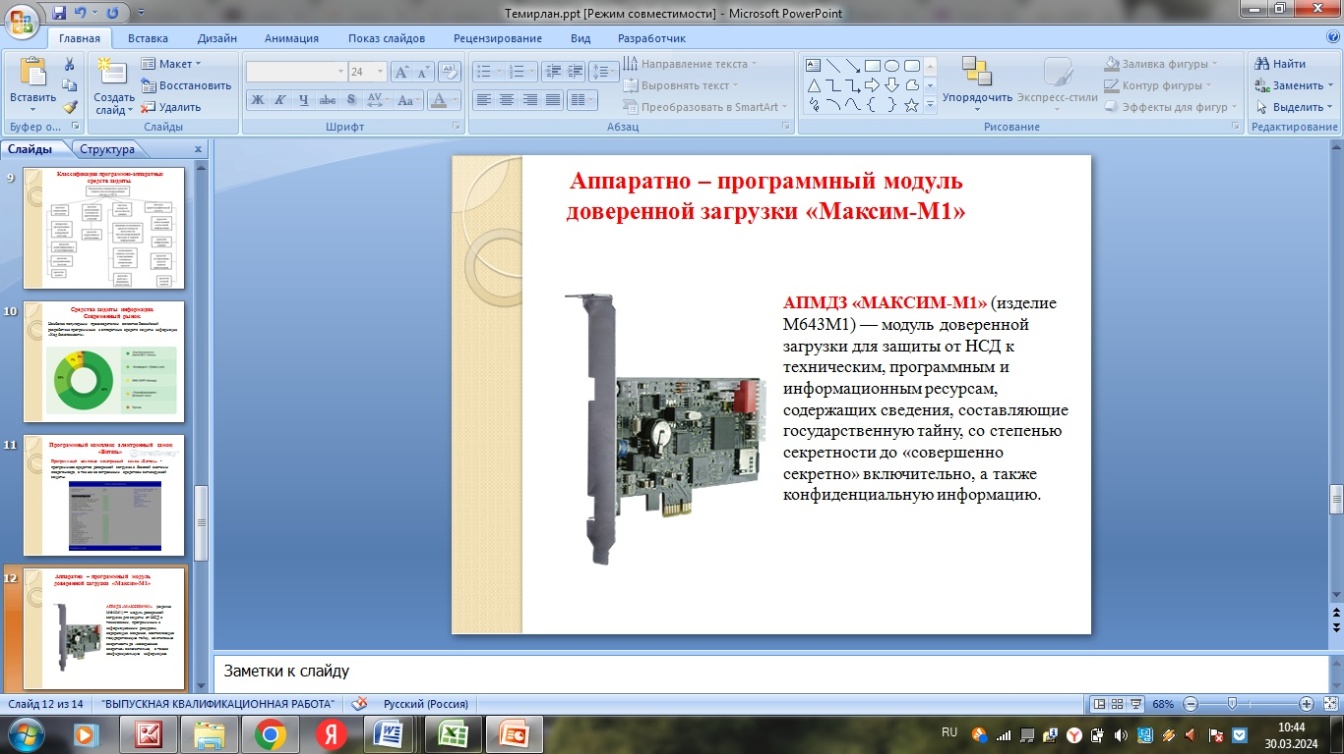The width and height of the screenshot is (1344, 754).
Task: Select the five-point star shape
Action: [x=911, y=105]
